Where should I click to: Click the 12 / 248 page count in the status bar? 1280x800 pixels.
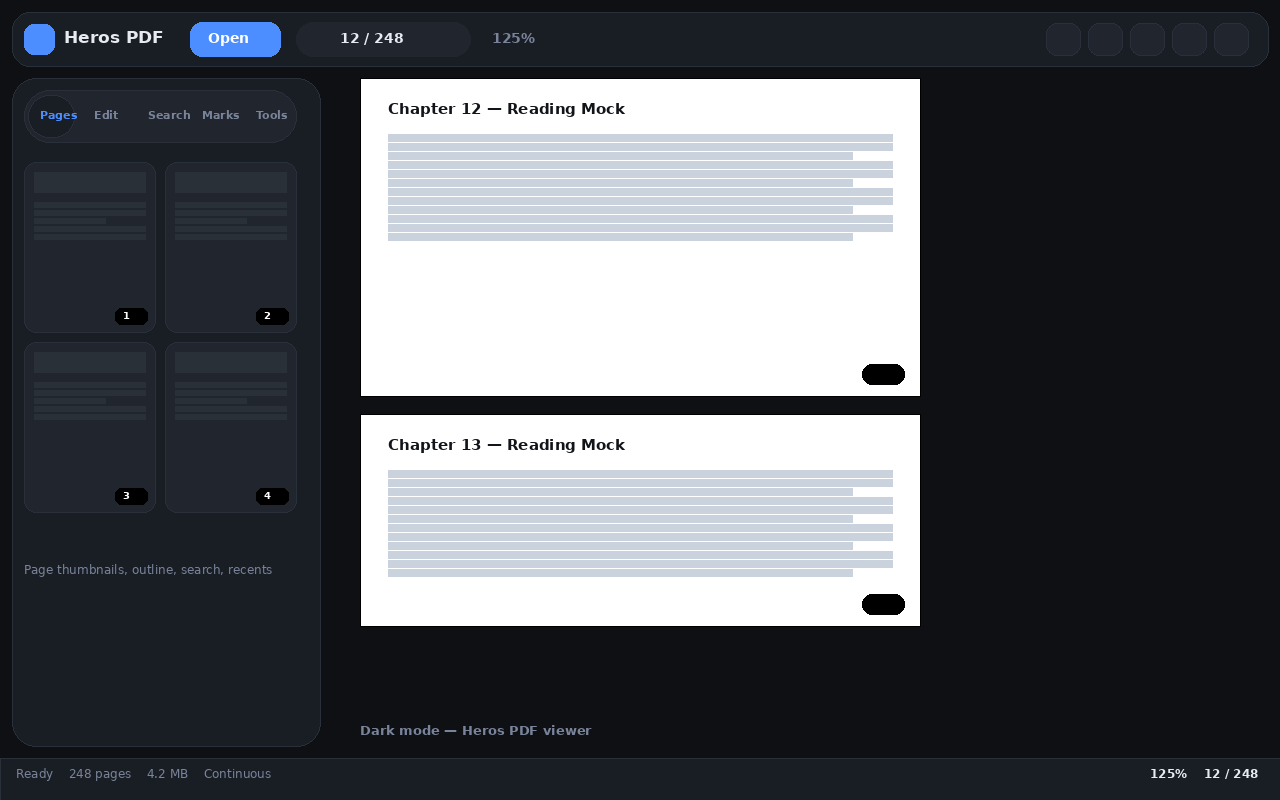point(1231,774)
